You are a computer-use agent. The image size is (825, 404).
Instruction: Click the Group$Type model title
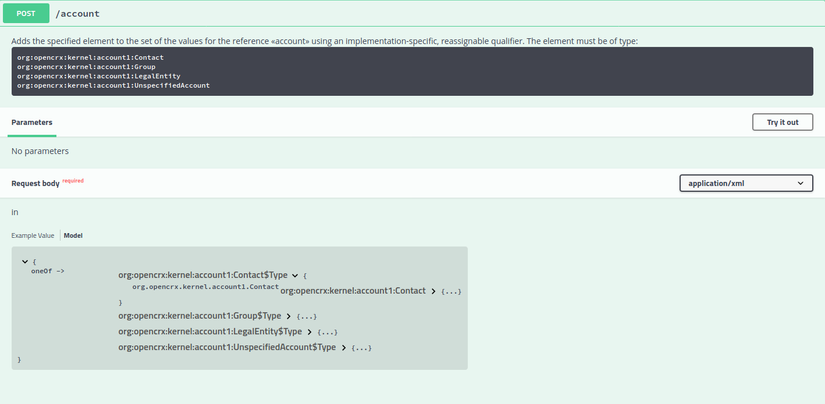pos(200,316)
